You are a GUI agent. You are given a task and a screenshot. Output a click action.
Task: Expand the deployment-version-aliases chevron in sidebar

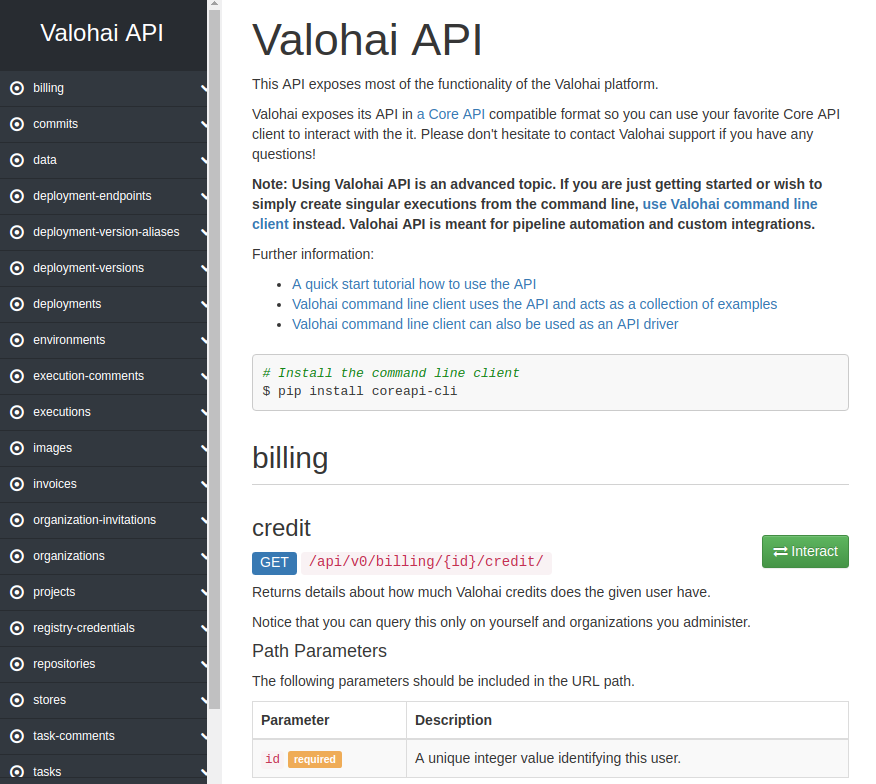coord(203,232)
